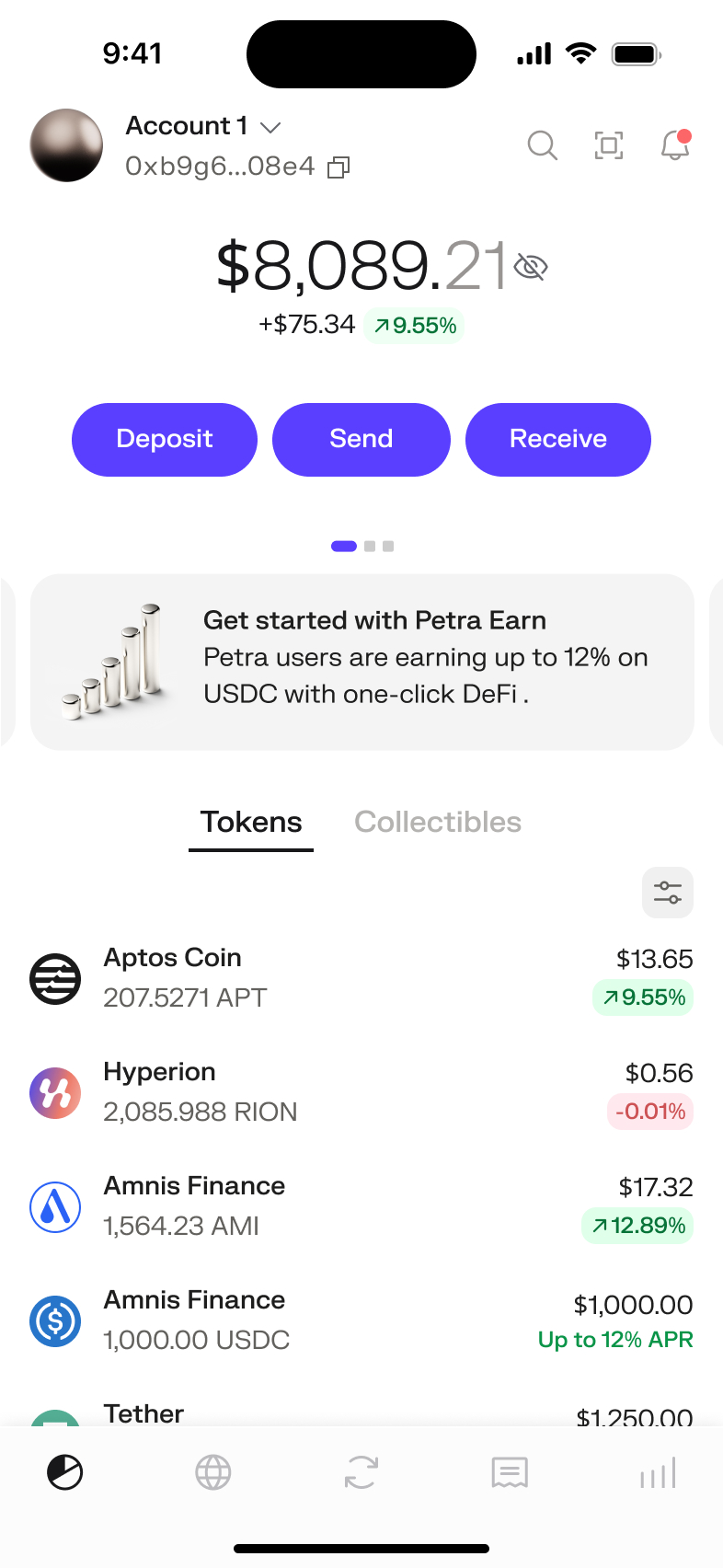Select the second carousel page dot

[370, 547]
